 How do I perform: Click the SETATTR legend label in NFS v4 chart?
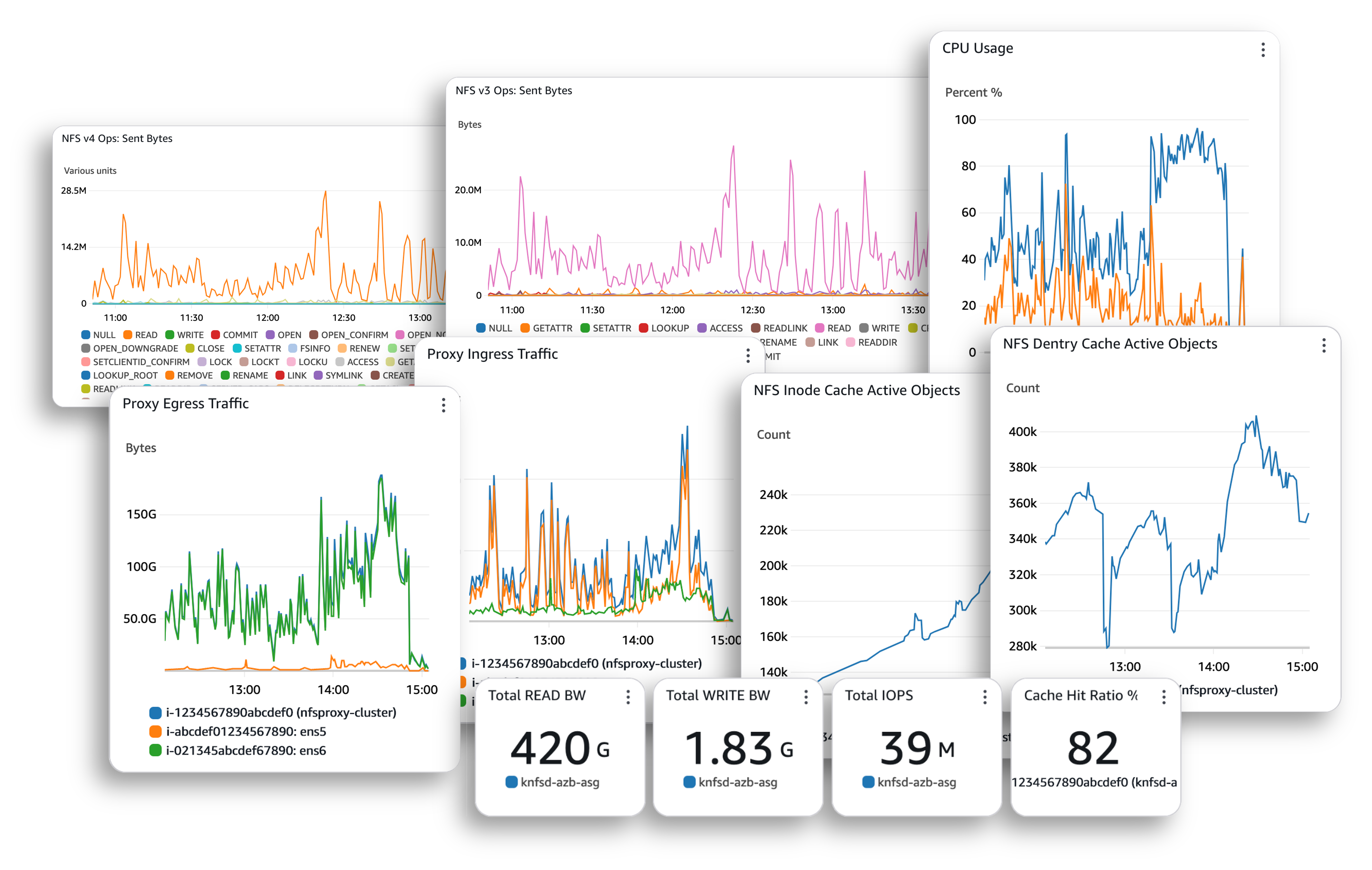[x=263, y=349]
